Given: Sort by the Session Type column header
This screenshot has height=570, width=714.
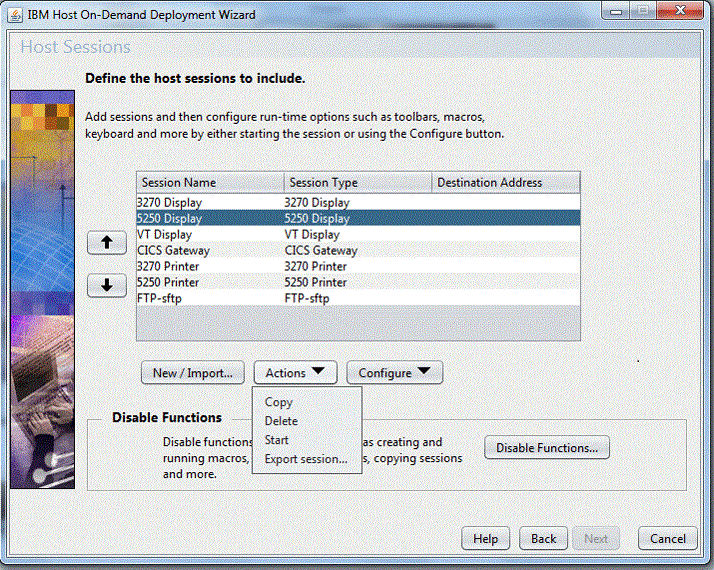Looking at the screenshot, I should 358,183.
